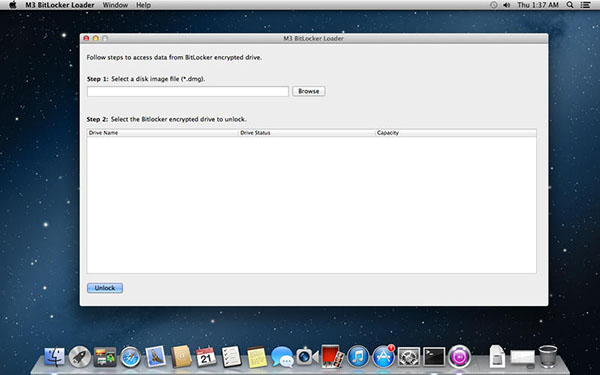Open FaceTime camera icon in dock
600x375 pixels.
307,357
